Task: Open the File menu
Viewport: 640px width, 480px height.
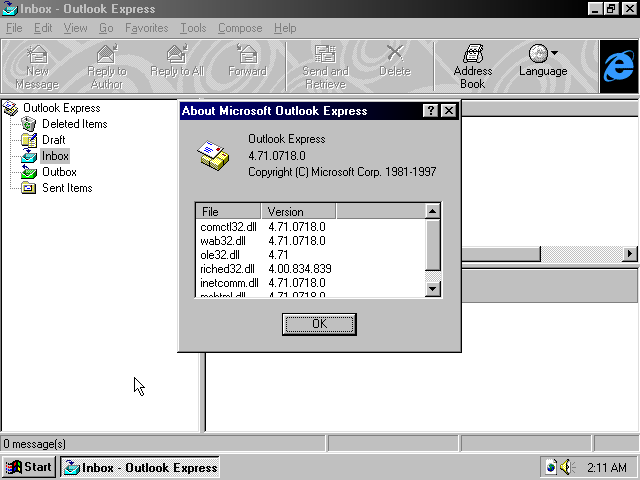Action: point(14,28)
